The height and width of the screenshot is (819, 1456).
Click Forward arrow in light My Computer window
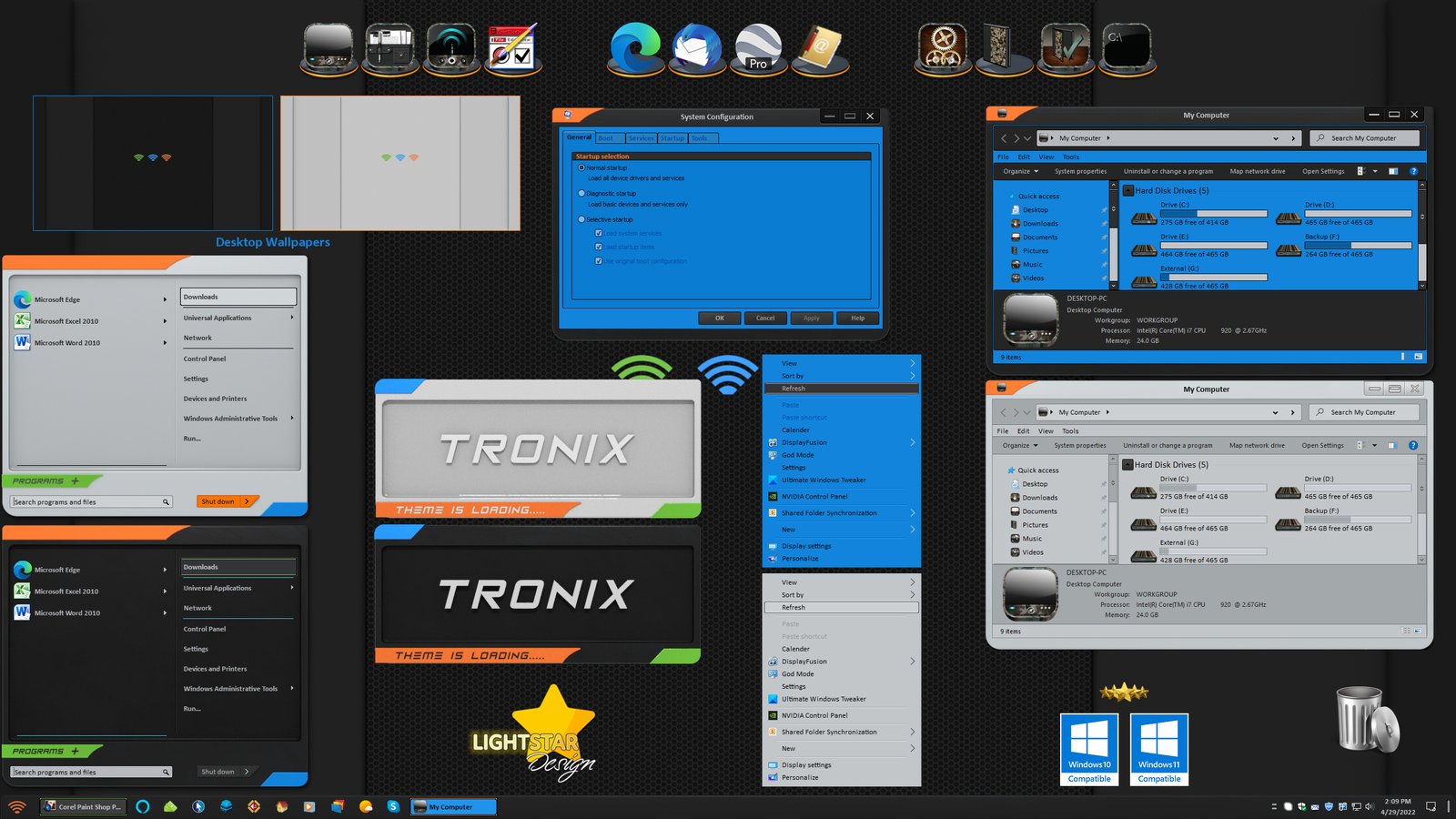[1016, 412]
